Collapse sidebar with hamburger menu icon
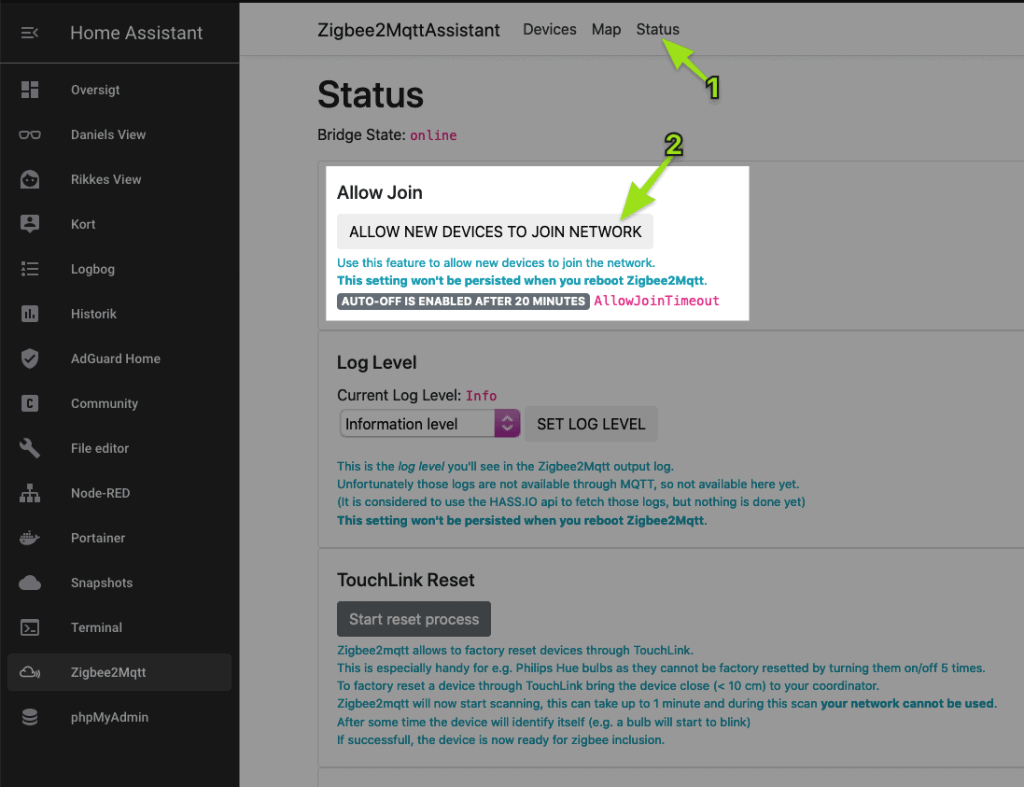1024x787 pixels. pyautogui.click(x=29, y=33)
